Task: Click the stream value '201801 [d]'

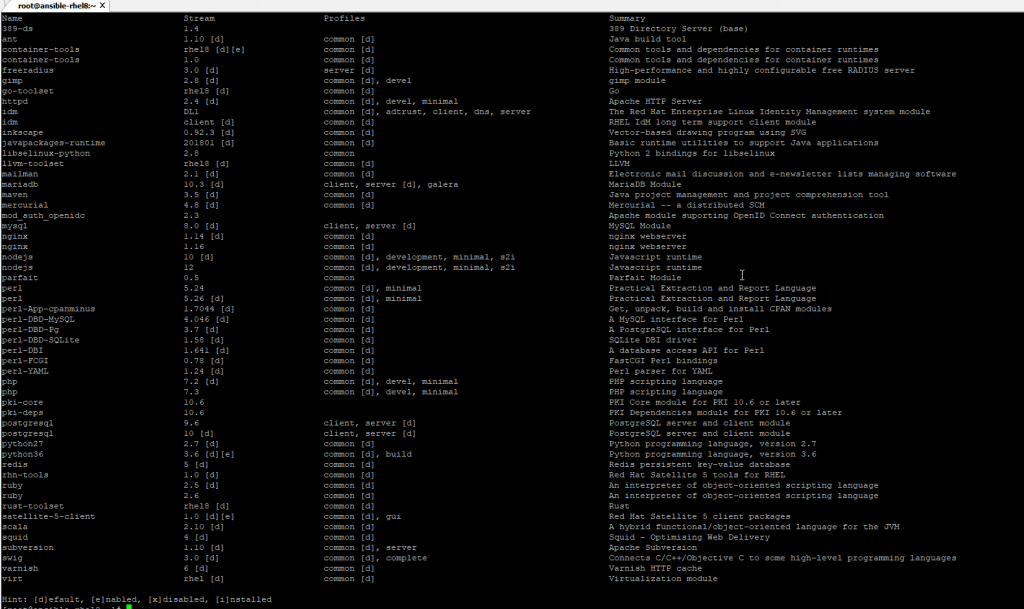Action: point(209,143)
